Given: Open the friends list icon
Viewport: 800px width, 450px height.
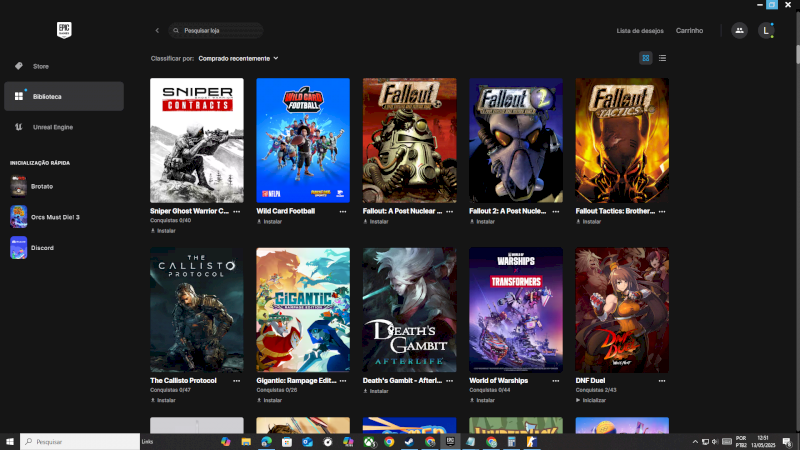Looking at the screenshot, I should (739, 31).
